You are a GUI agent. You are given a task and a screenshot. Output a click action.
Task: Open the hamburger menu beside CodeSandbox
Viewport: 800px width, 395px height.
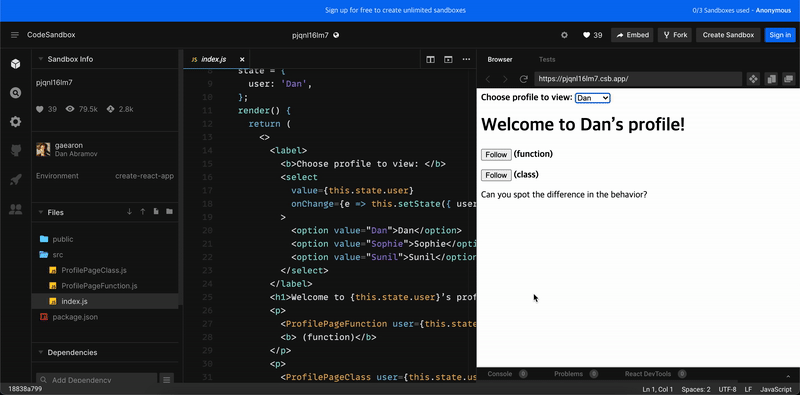[x=15, y=35]
